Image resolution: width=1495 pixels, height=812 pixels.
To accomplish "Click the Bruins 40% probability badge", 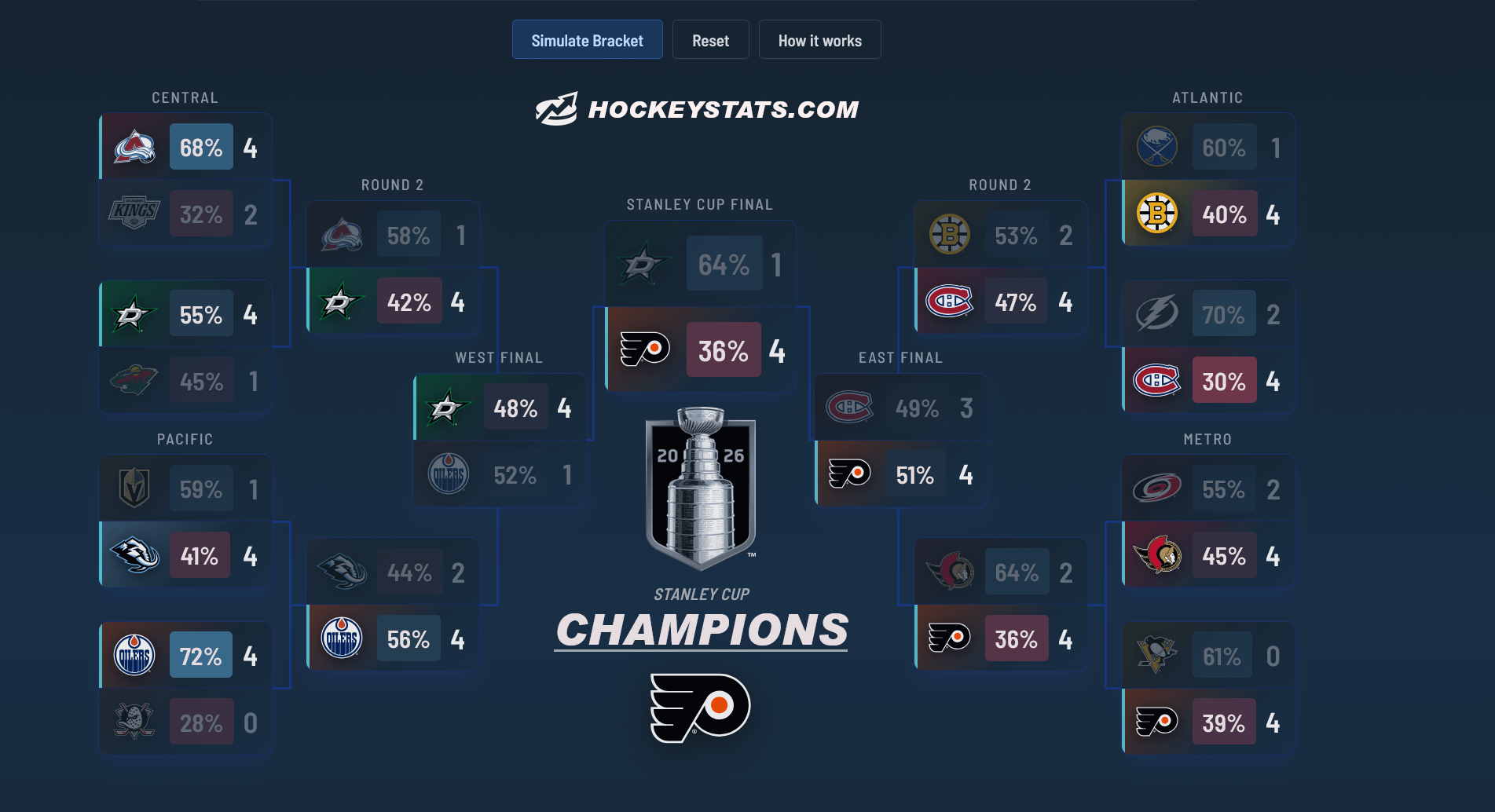I will tap(1224, 214).
